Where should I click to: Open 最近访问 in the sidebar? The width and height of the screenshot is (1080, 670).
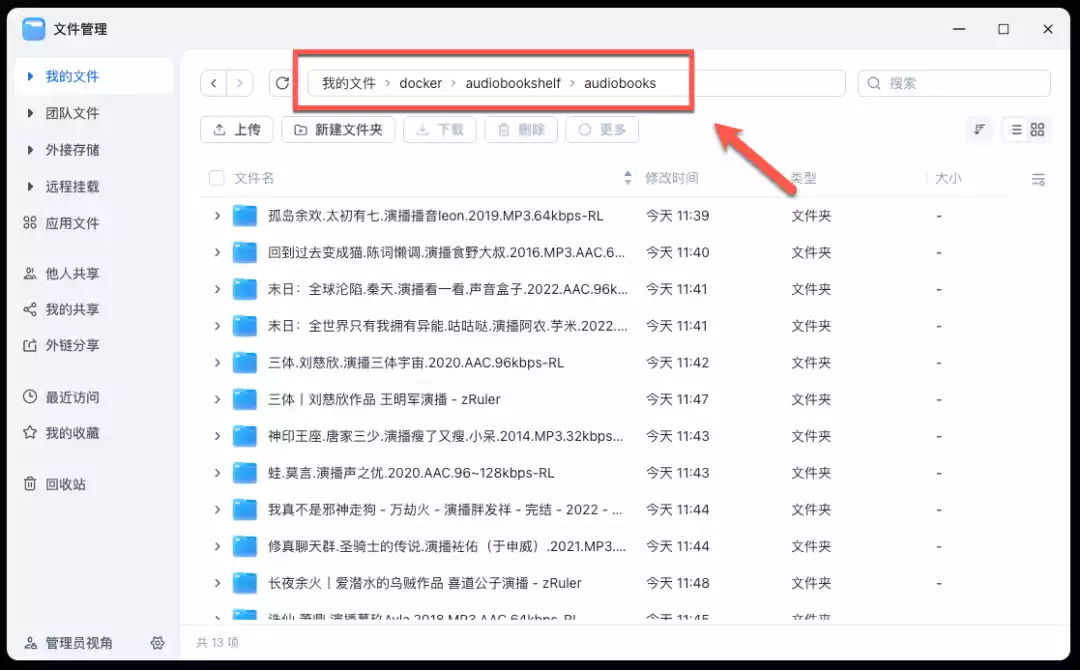click(72, 397)
